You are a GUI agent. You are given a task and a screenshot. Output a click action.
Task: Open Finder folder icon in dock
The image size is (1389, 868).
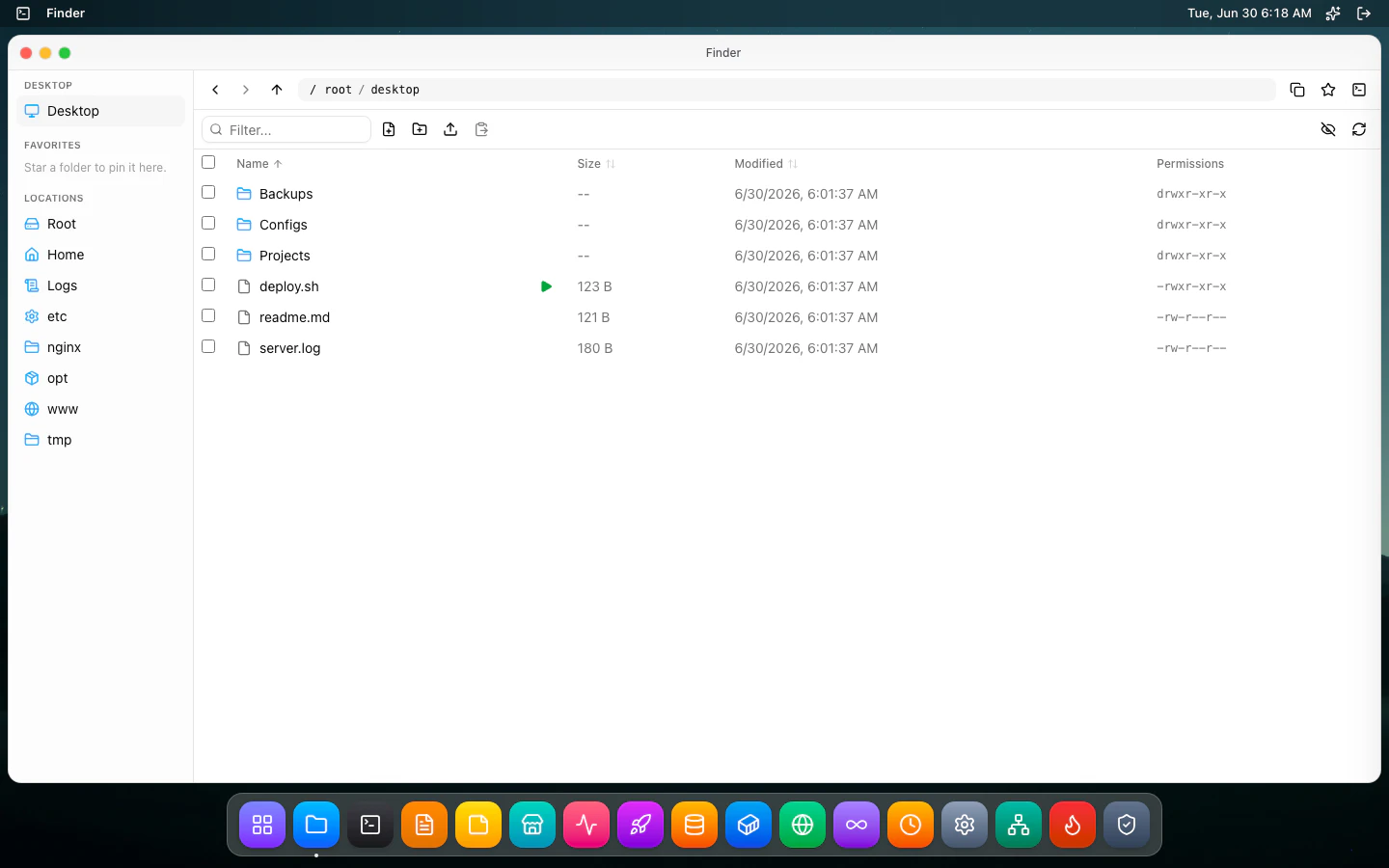[316, 825]
